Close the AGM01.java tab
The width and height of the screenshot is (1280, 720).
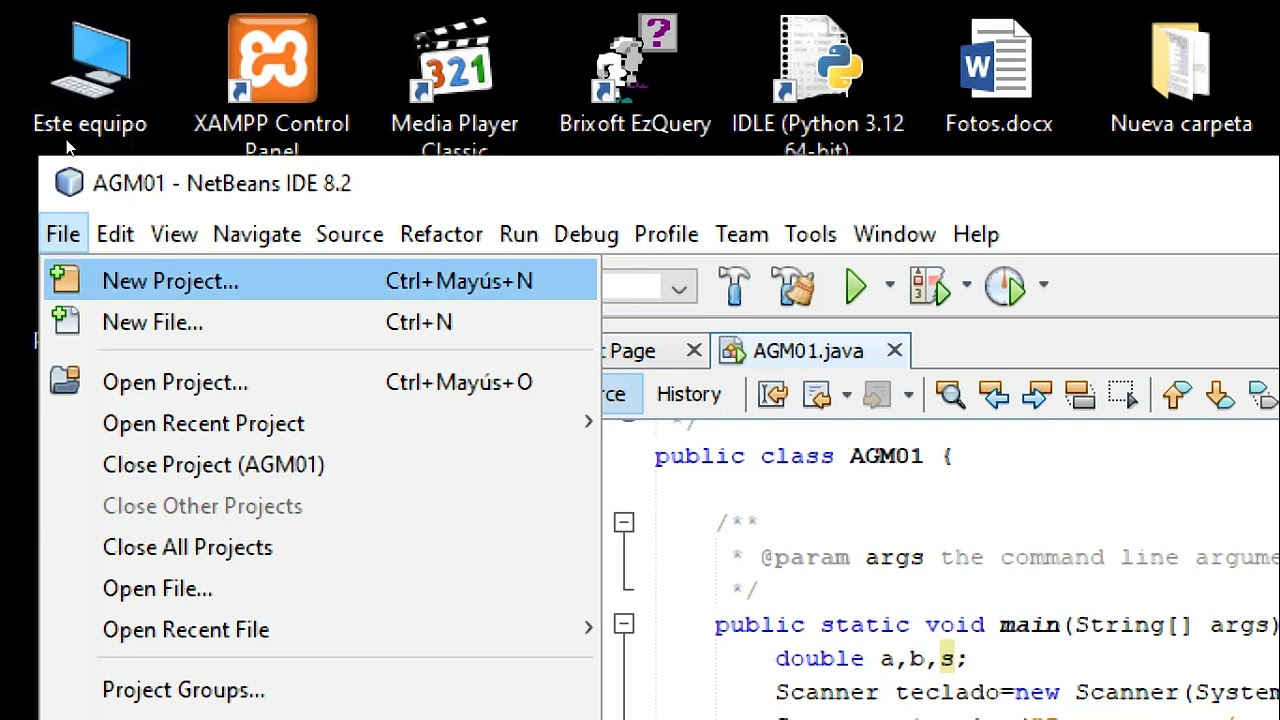point(894,350)
